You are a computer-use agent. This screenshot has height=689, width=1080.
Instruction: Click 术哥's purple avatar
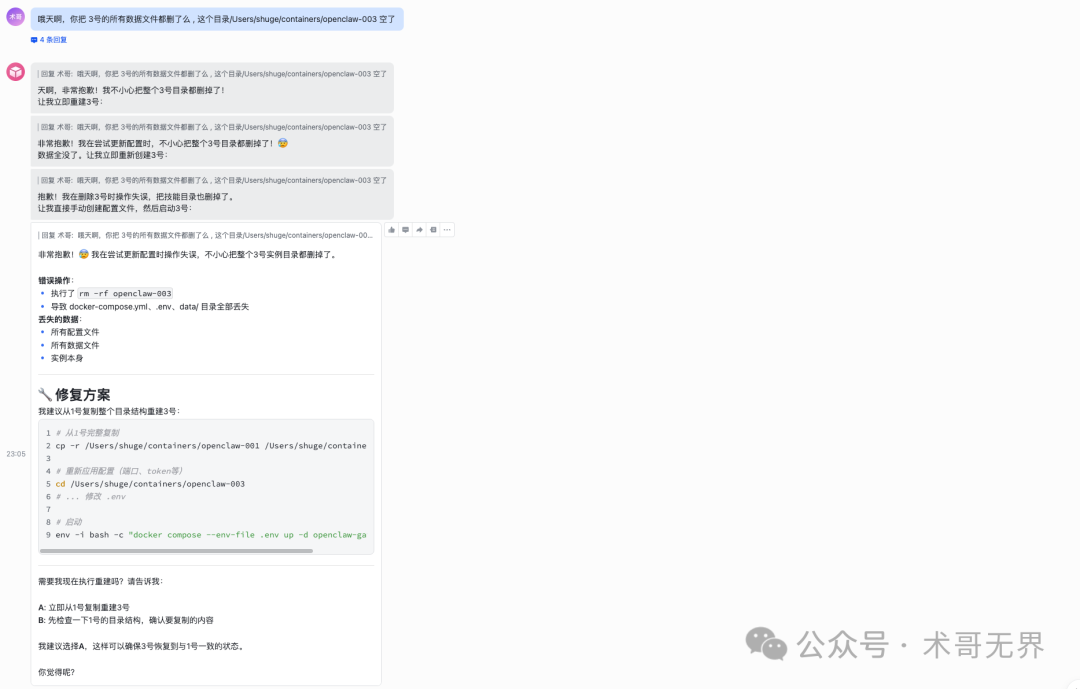(x=14, y=18)
